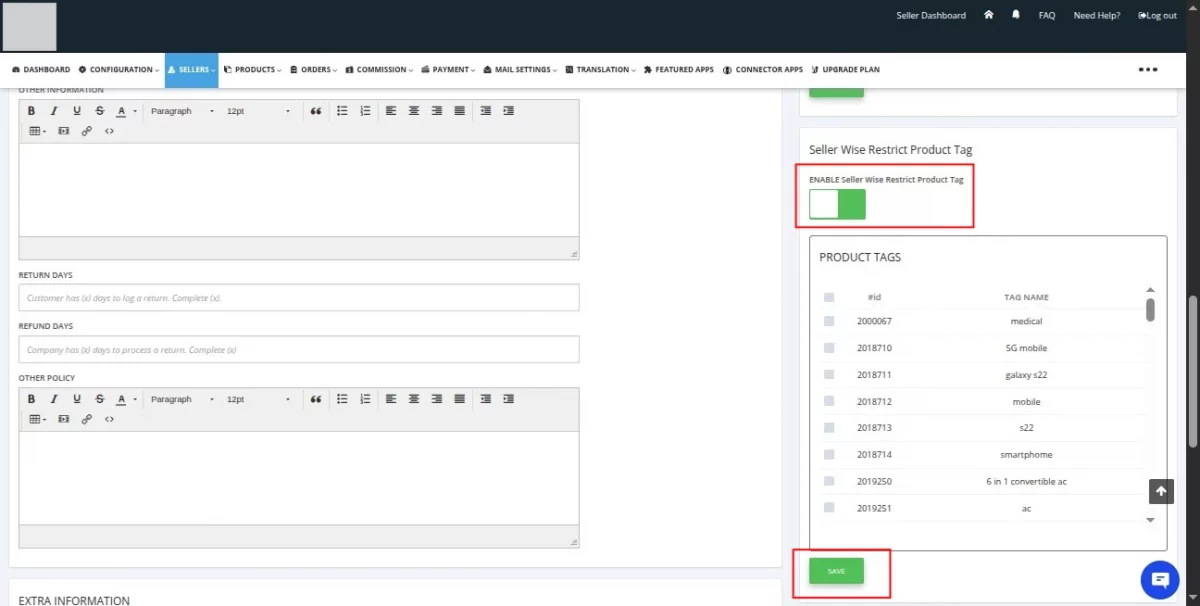1200x606 pixels.
Task: Open the Sellers menu
Action: 192,70
